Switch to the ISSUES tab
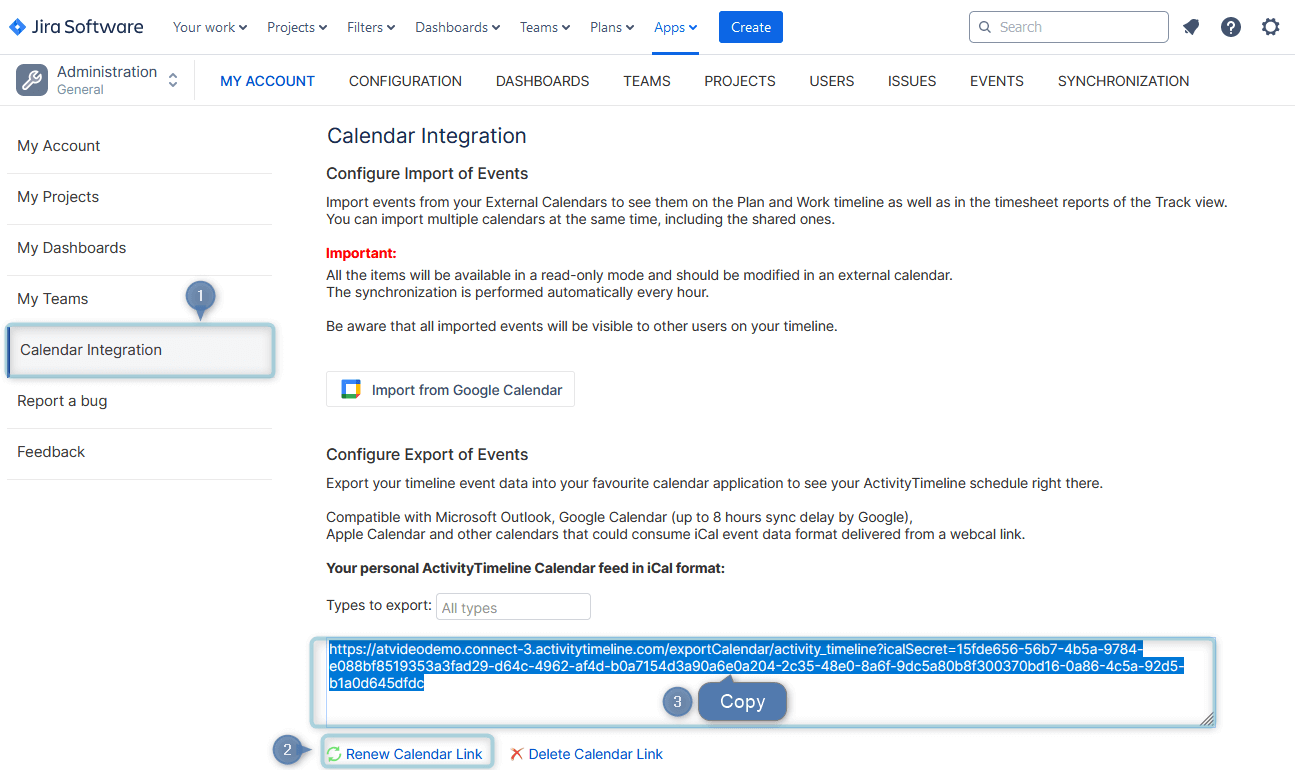The height and width of the screenshot is (770, 1295). pyautogui.click(x=912, y=81)
